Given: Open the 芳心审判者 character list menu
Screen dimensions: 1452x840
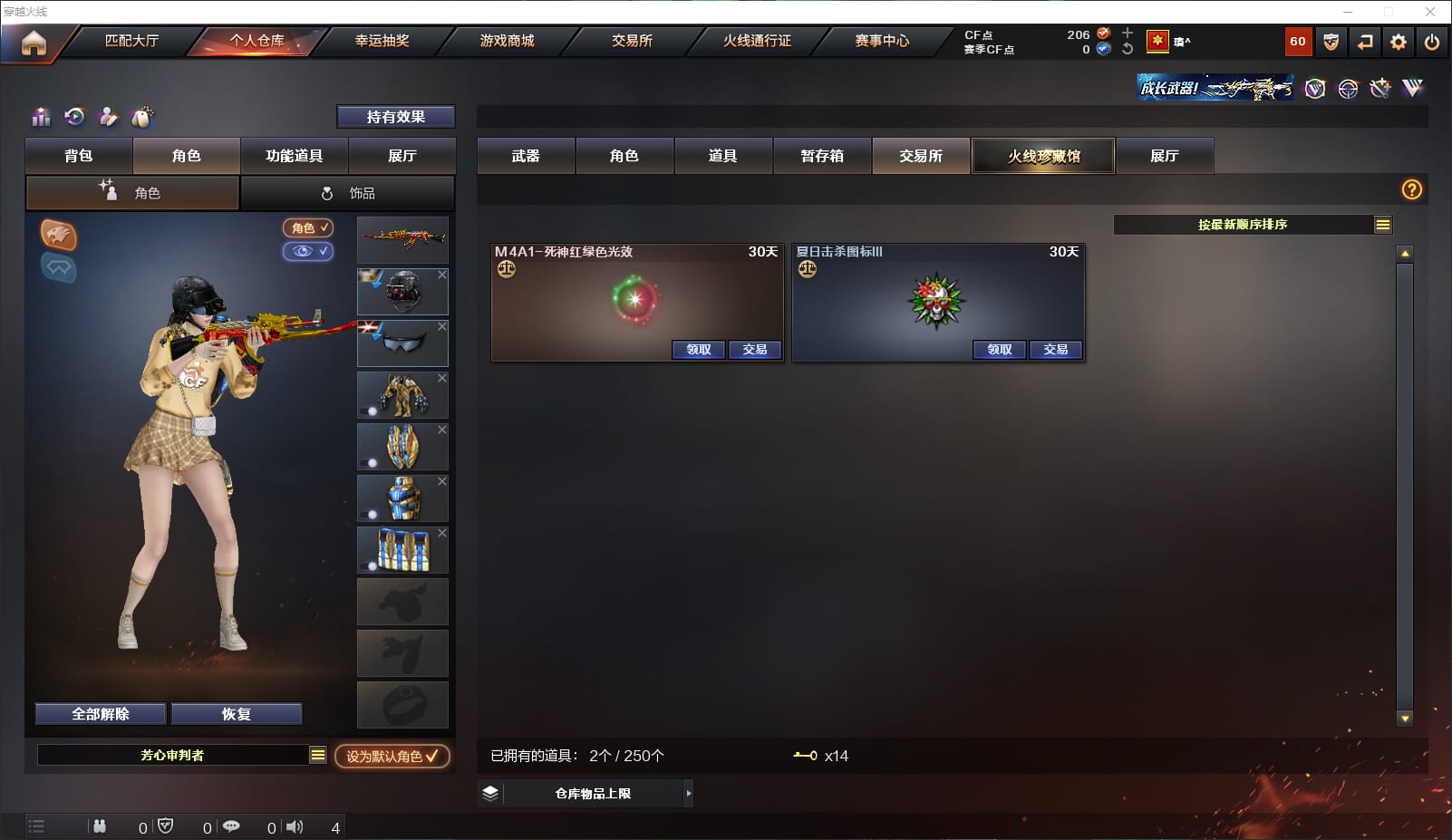Looking at the screenshot, I should [x=317, y=755].
